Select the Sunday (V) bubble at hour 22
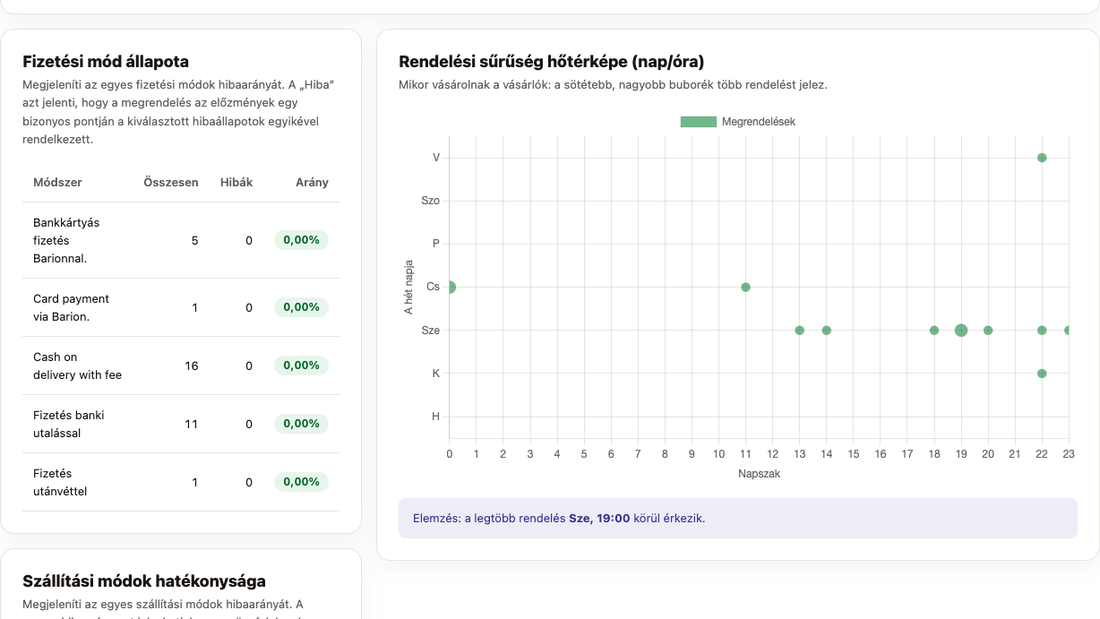Image resolution: width=1100 pixels, height=619 pixels. click(1042, 158)
